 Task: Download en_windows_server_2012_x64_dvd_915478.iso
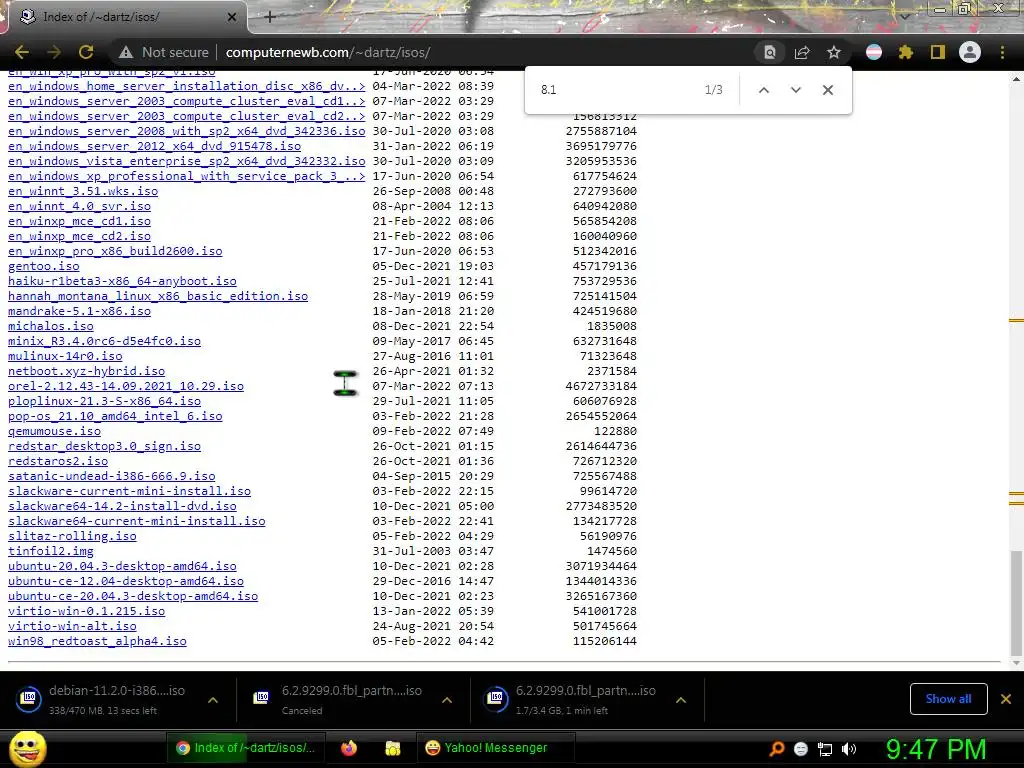coord(154,146)
